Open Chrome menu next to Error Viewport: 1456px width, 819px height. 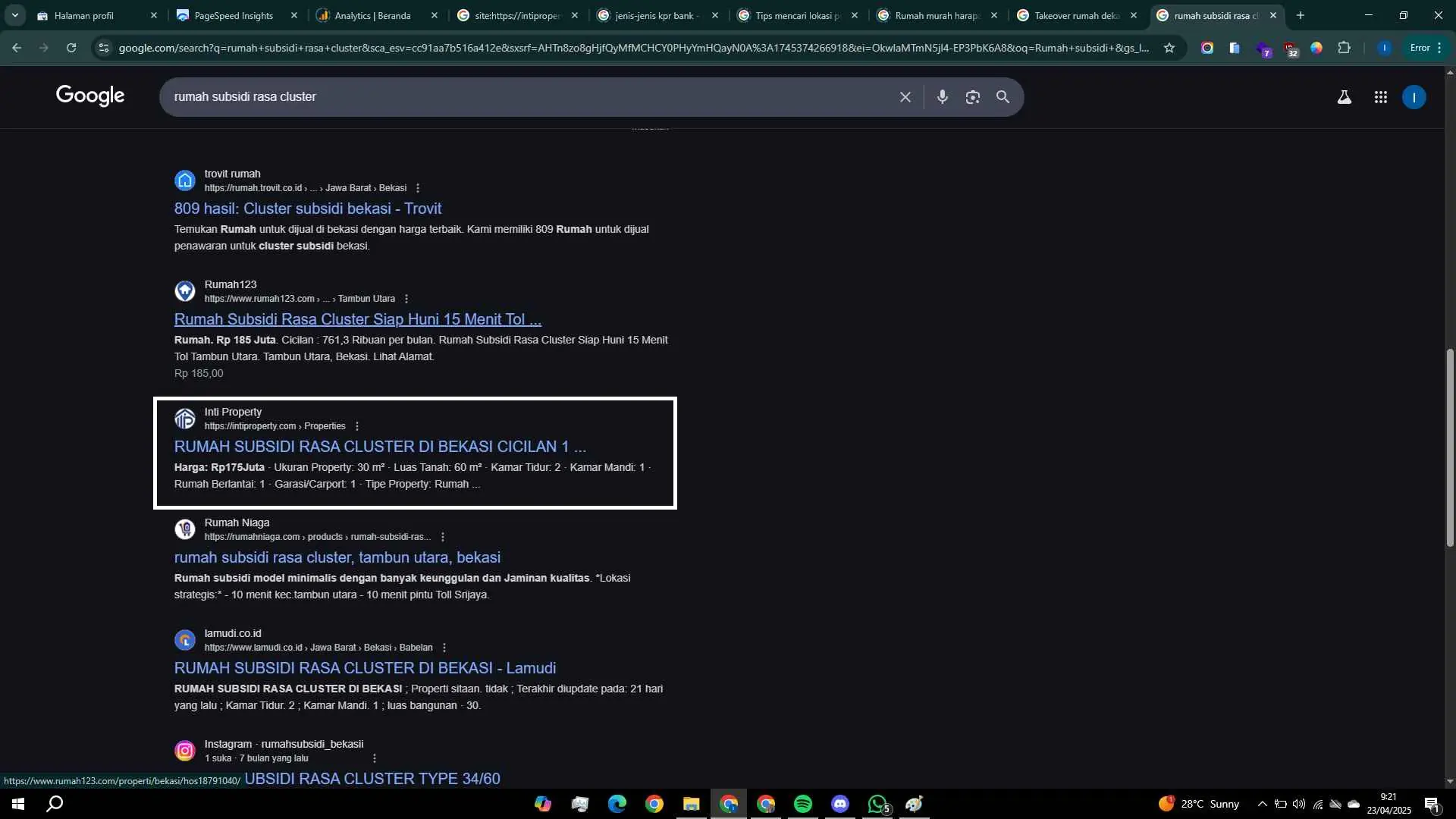1439,48
